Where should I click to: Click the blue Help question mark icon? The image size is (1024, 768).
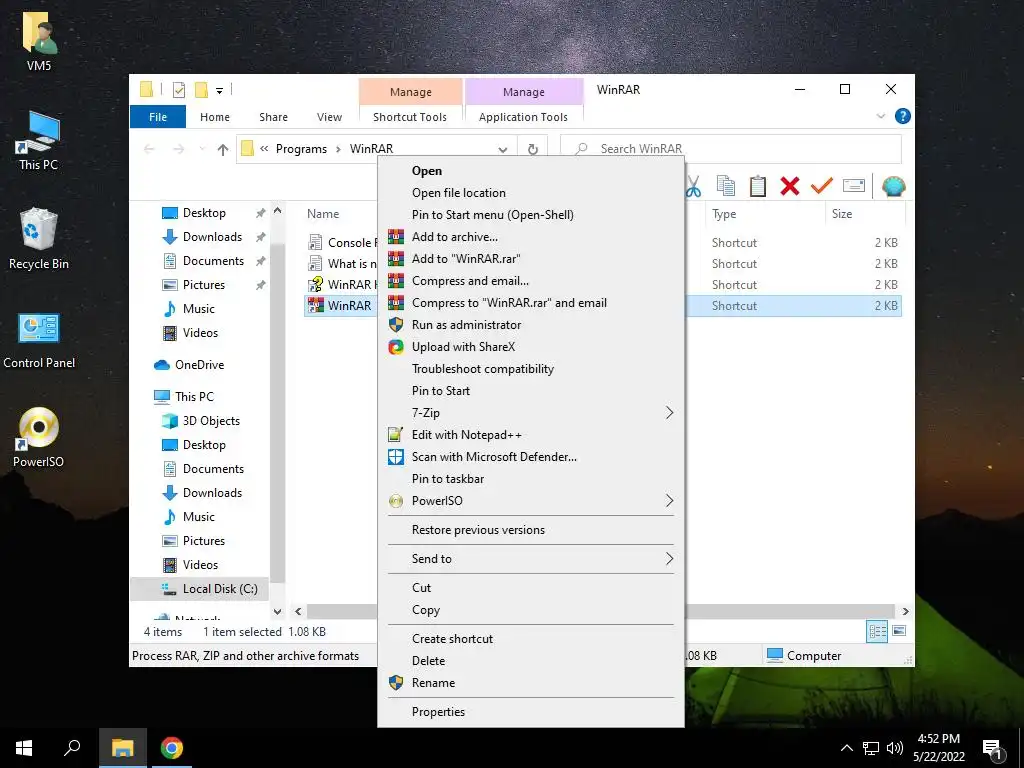903,116
